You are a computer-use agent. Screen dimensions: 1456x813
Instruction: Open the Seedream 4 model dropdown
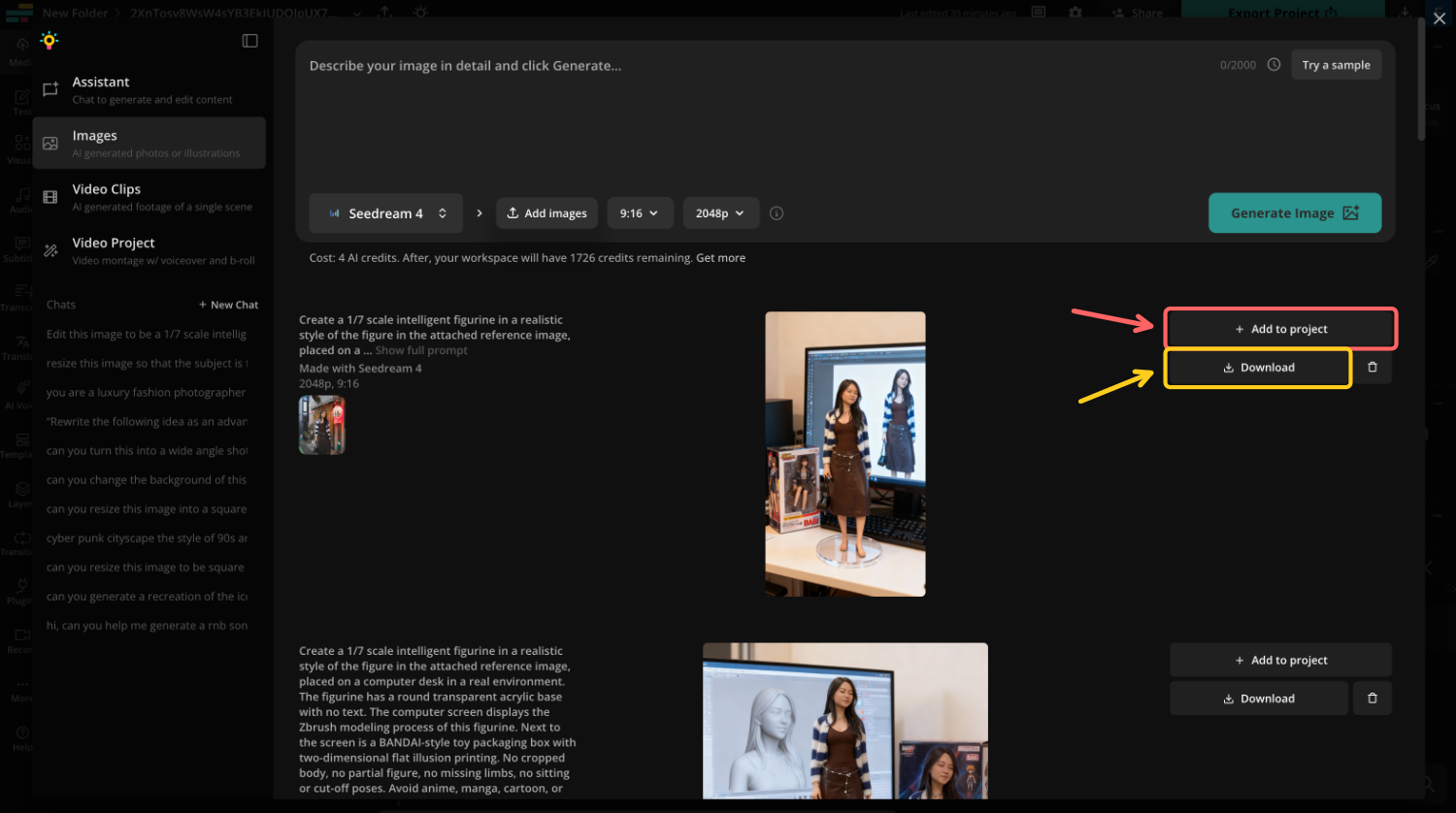point(385,212)
